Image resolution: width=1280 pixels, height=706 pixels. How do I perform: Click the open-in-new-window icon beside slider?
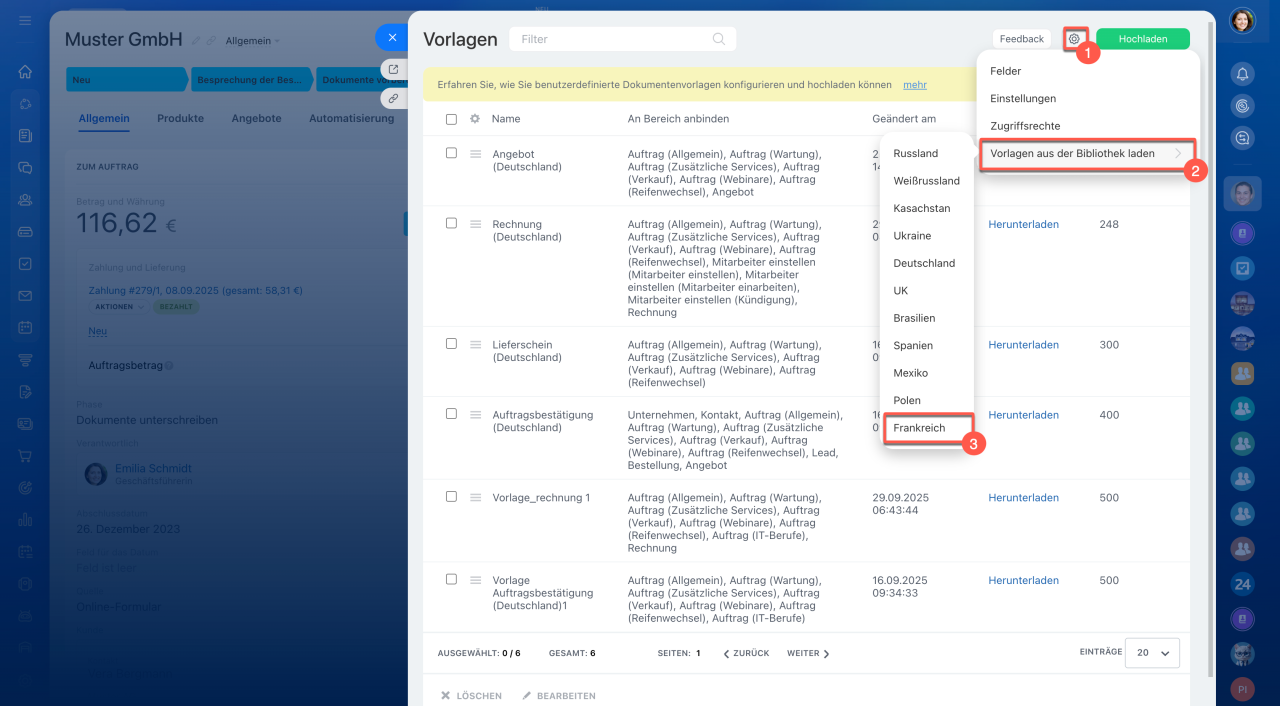point(393,69)
